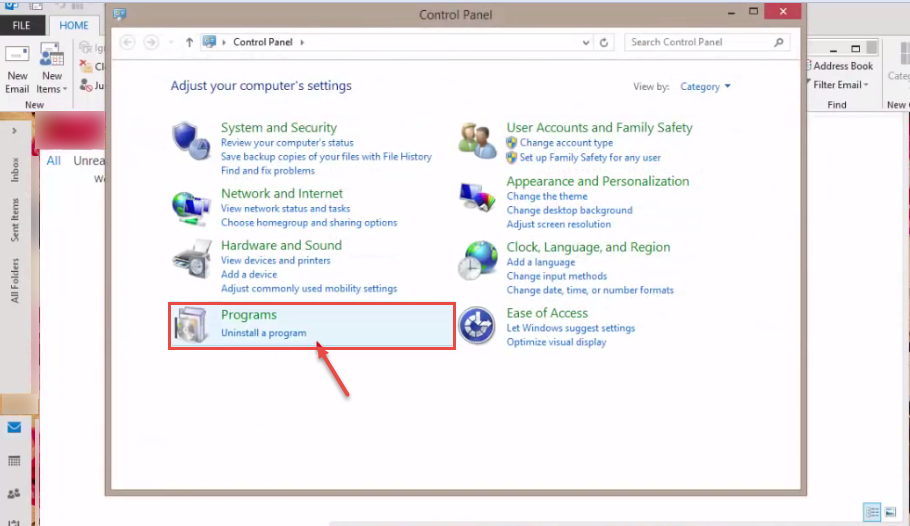Screen dimensions: 910x526
Task: Open the Programs category link
Action: click(248, 315)
